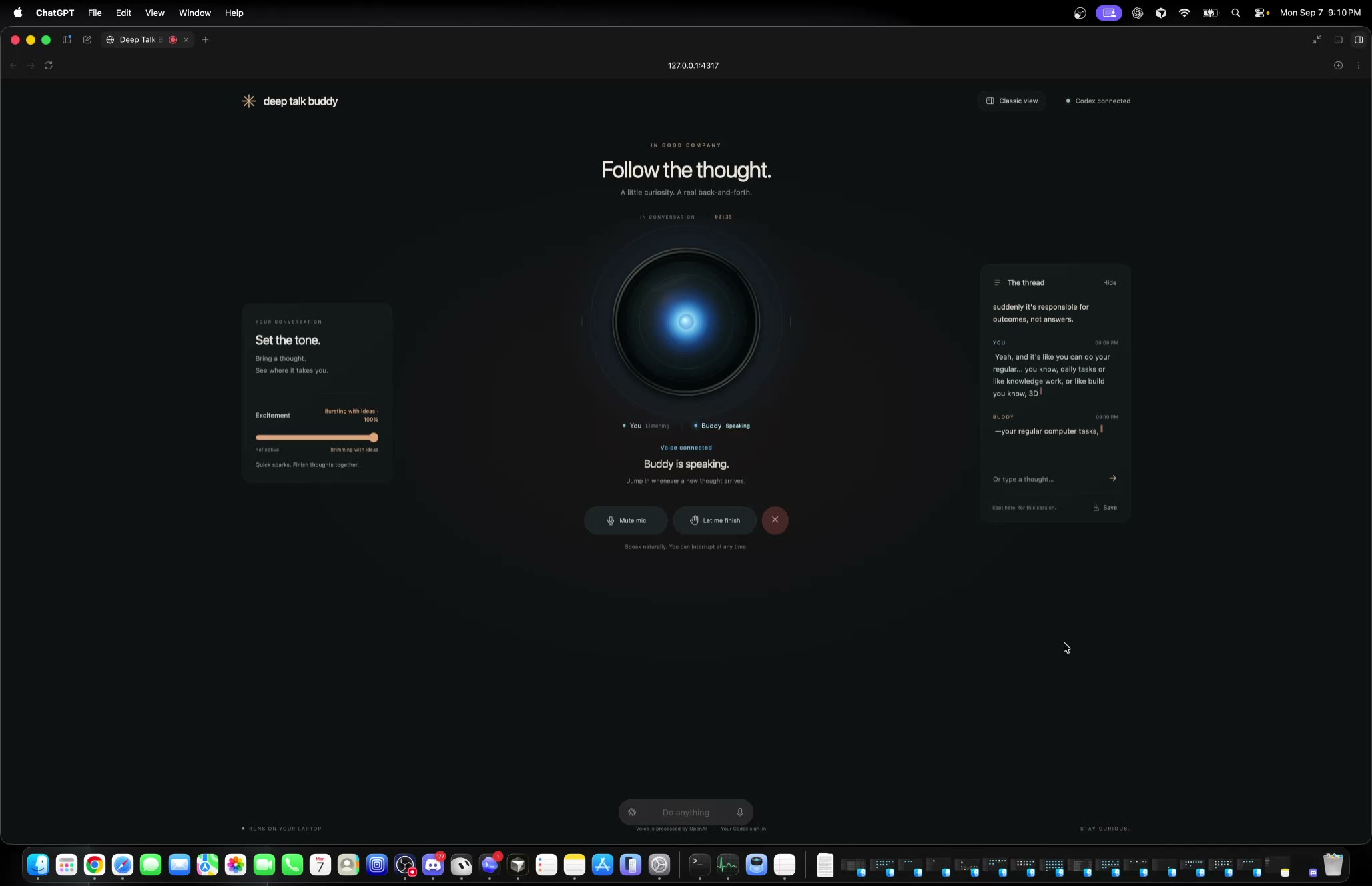Open the Edit menu
The width and height of the screenshot is (1372, 886).
pyautogui.click(x=123, y=13)
